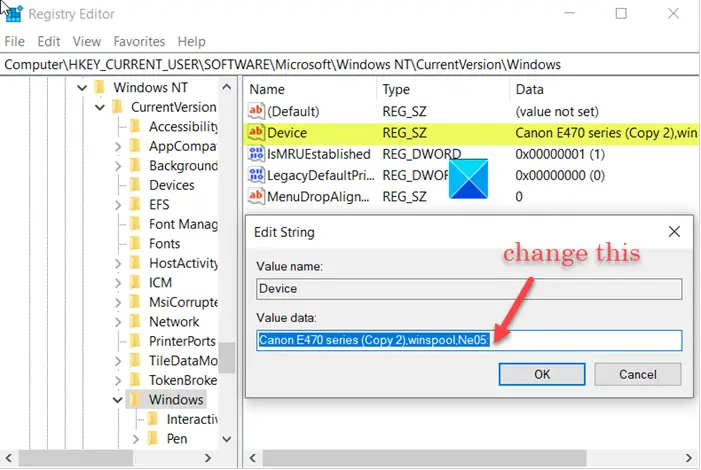
Task: Click the Registry Editor app icon
Action: coord(13,13)
